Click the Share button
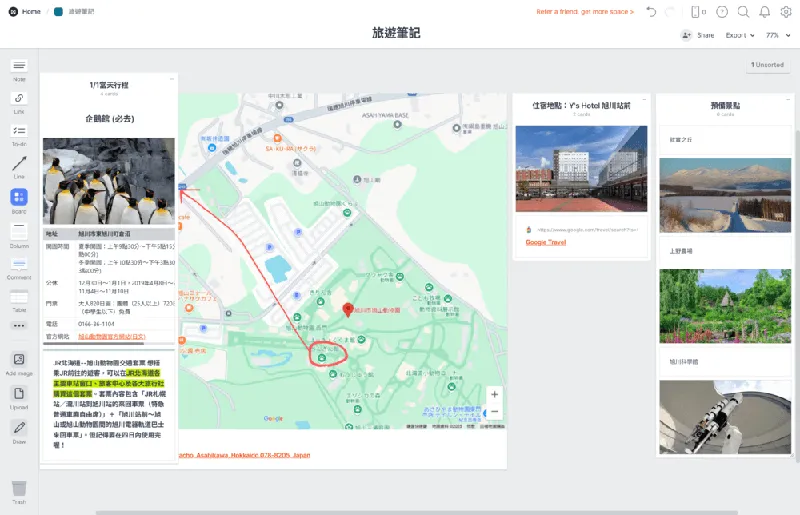Image resolution: width=800 pixels, height=515 pixels. [697, 35]
